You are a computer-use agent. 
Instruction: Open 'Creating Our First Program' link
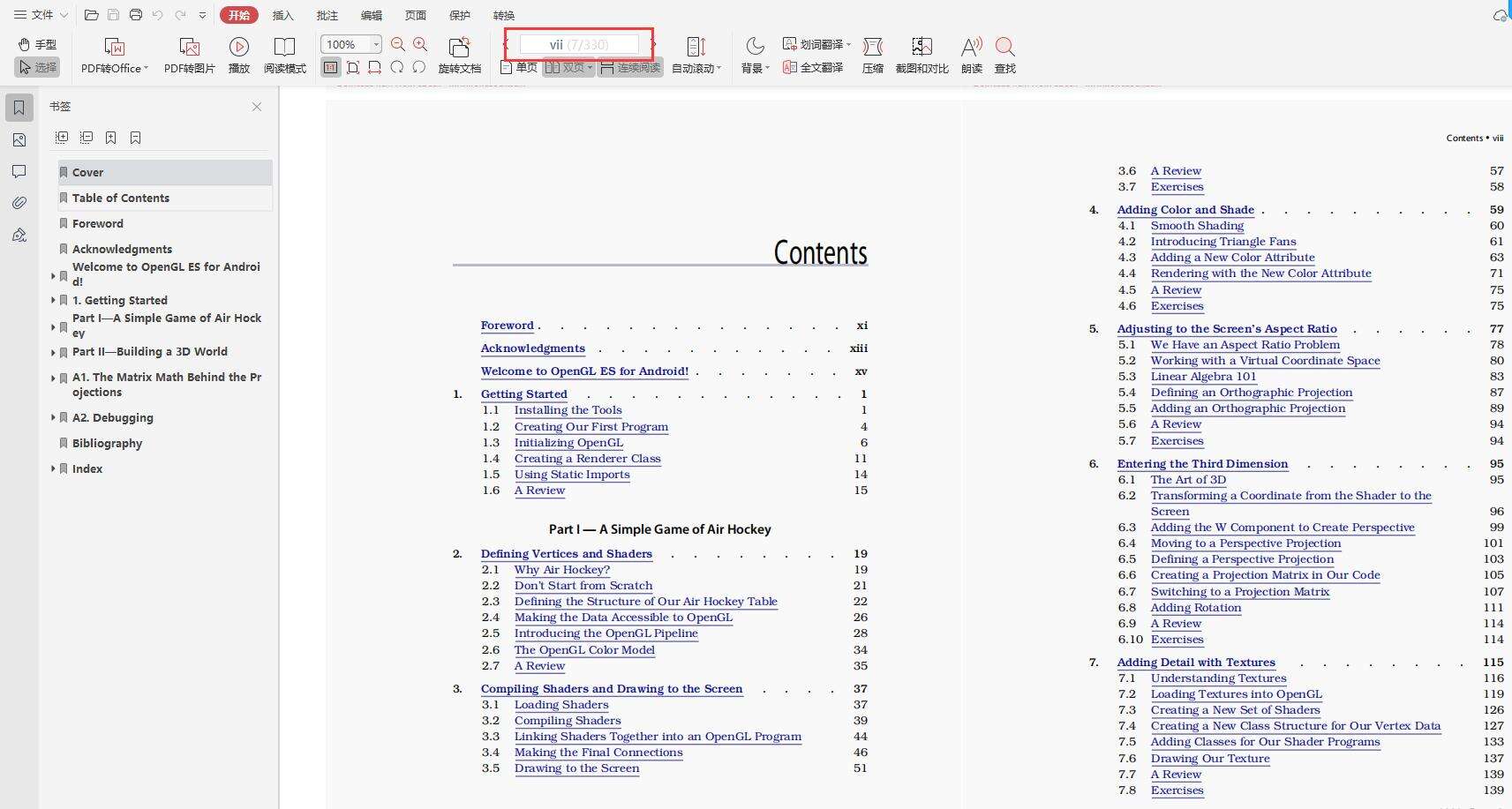(591, 427)
